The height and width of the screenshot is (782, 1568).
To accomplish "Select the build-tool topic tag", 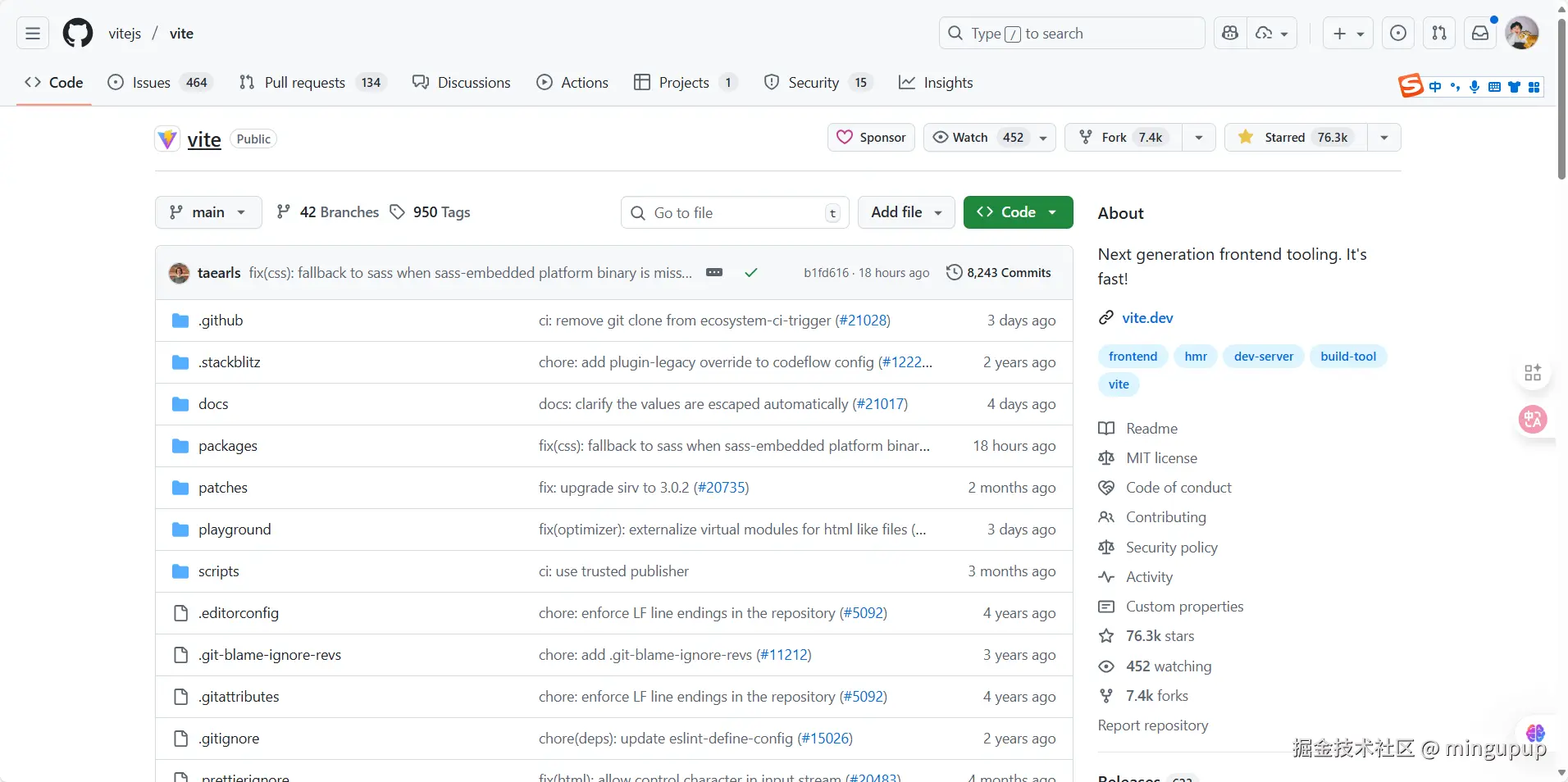I will click(x=1348, y=357).
